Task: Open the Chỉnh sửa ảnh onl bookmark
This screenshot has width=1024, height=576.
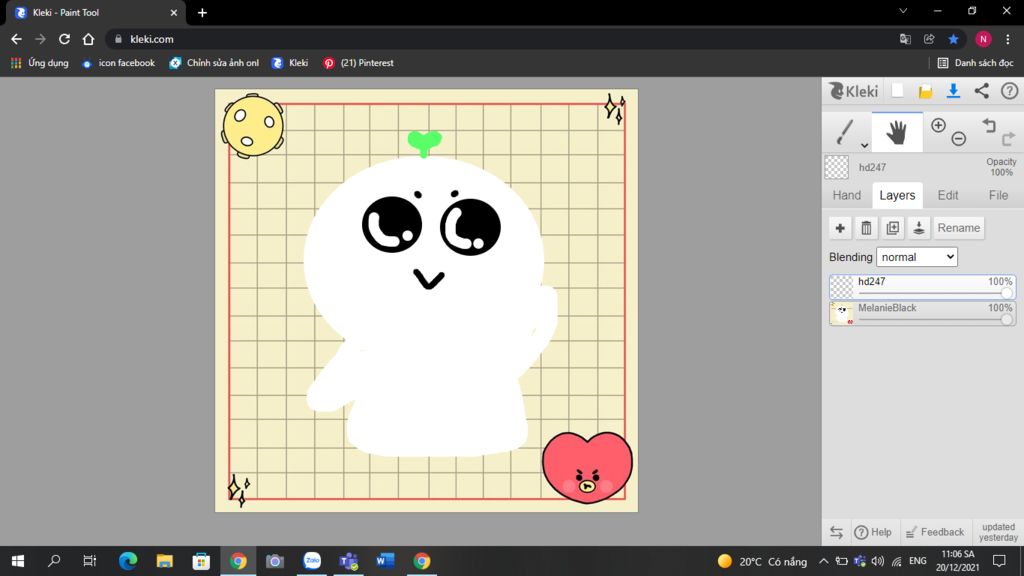Action: [x=214, y=63]
